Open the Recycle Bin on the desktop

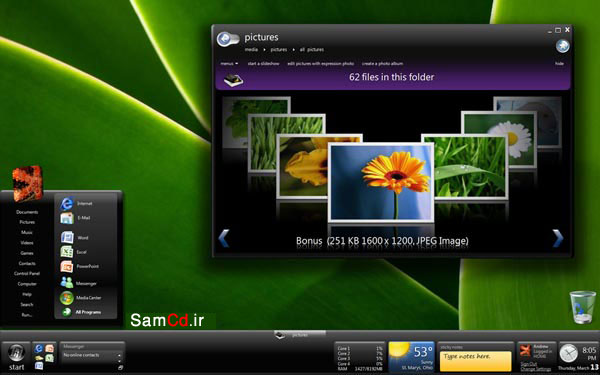(x=582, y=307)
